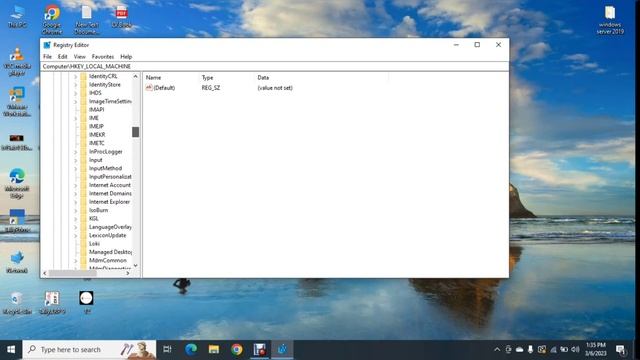
Task: Select the Managed Desktop key
Action: [x=110, y=252]
